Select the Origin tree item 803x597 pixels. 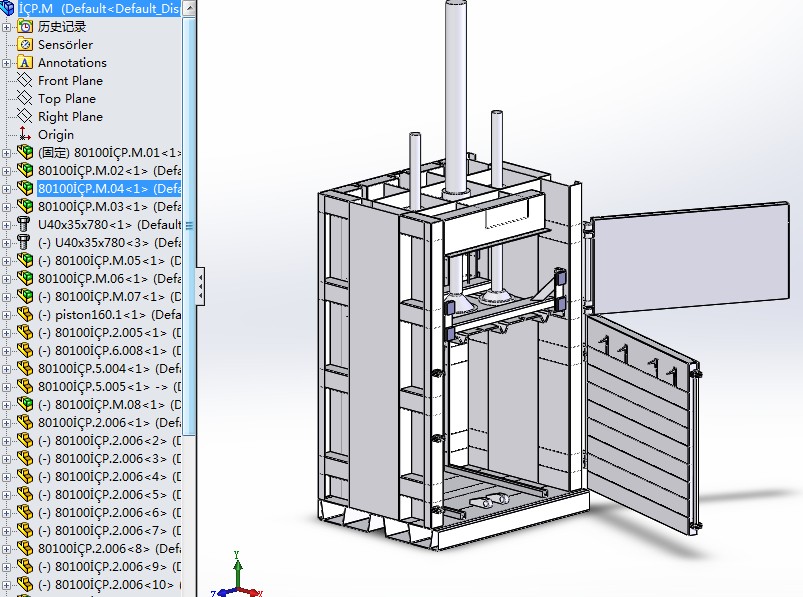click(x=56, y=135)
